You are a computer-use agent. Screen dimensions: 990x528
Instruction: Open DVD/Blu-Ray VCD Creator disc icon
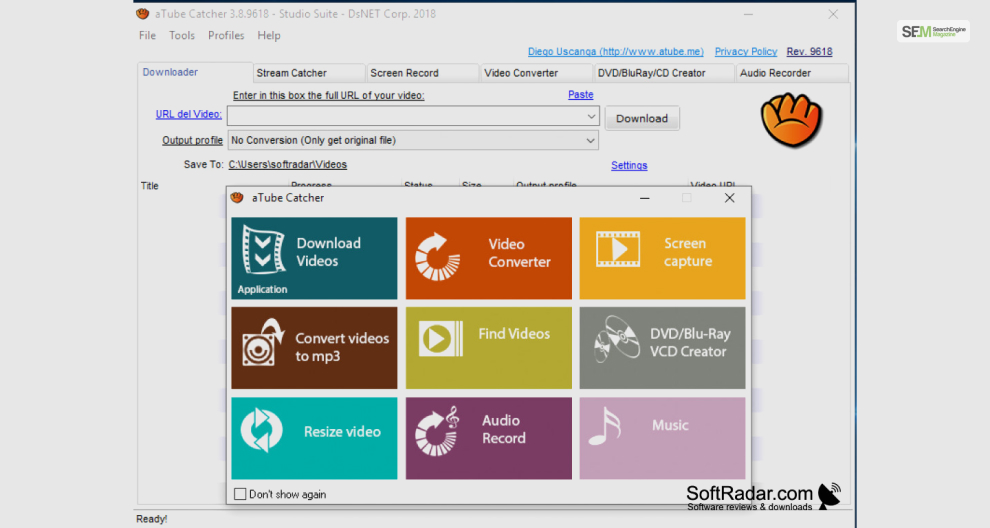(x=616, y=339)
